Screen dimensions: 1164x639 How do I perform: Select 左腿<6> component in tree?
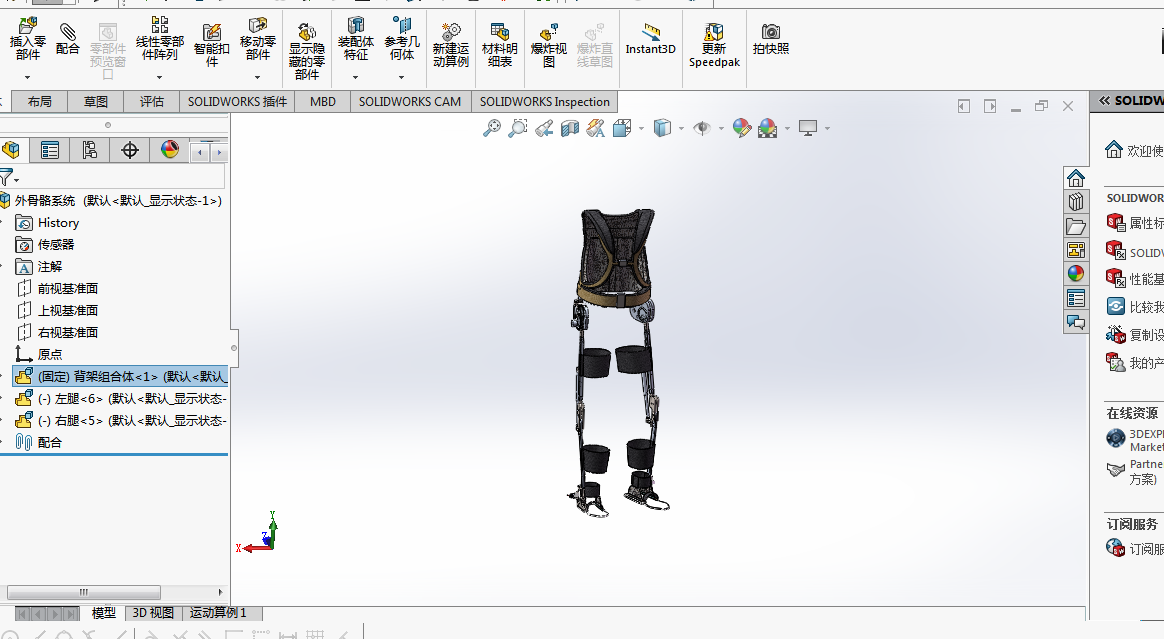click(121, 399)
